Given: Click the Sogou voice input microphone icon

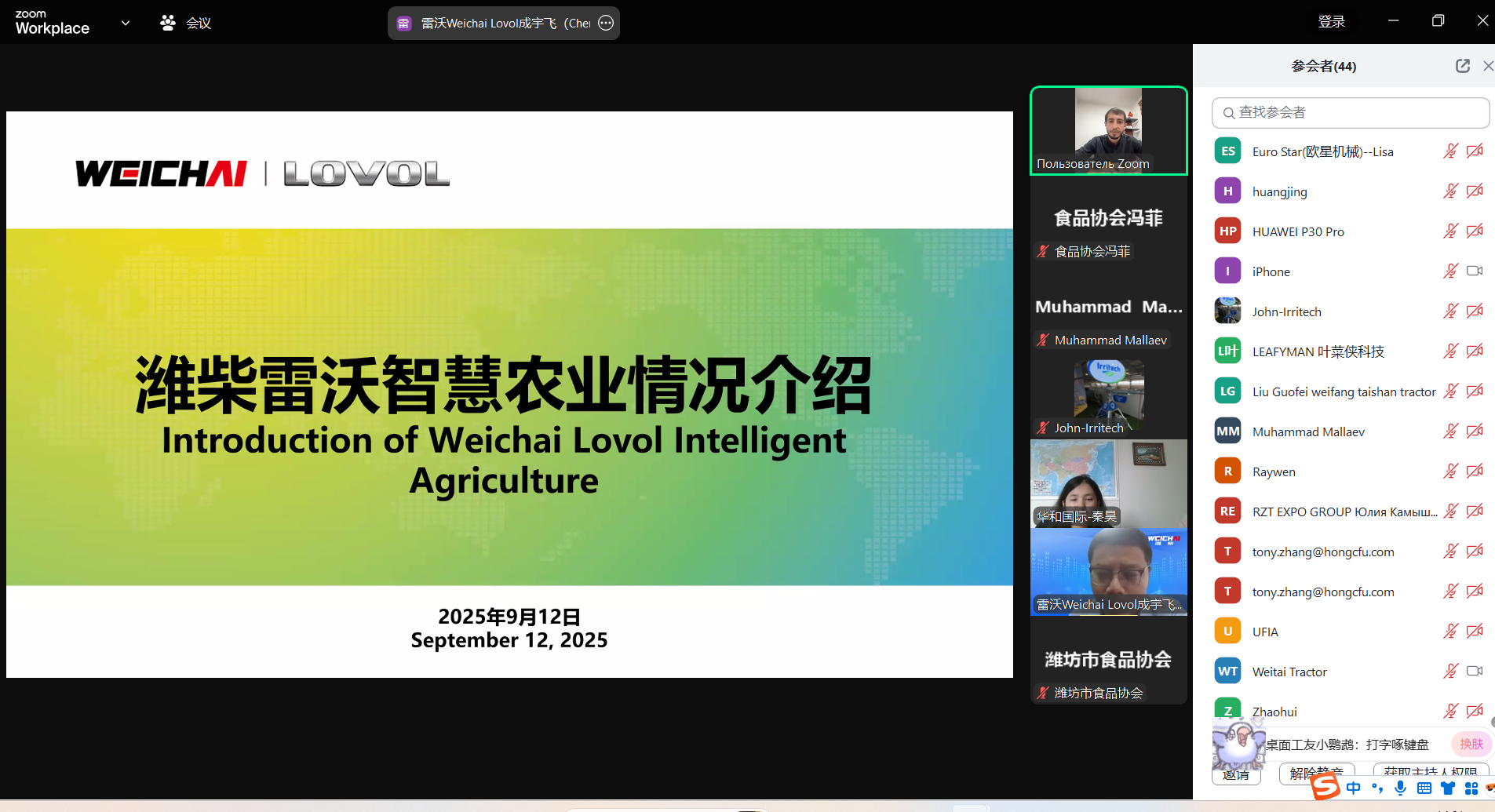Looking at the screenshot, I should (x=1401, y=788).
